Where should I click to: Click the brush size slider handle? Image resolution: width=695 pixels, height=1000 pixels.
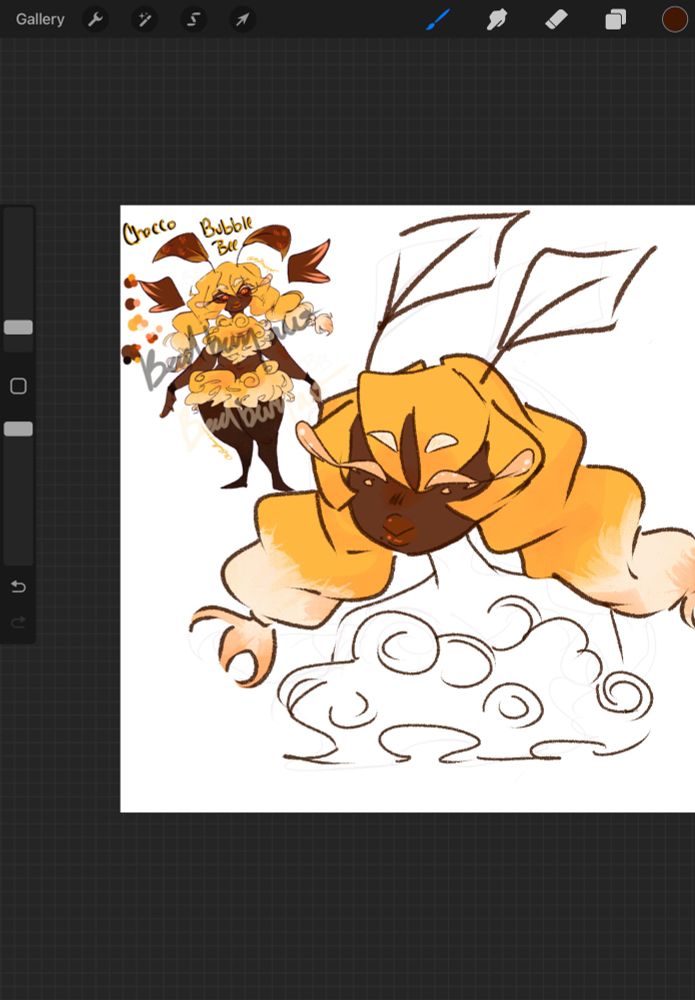pyautogui.click(x=18, y=327)
